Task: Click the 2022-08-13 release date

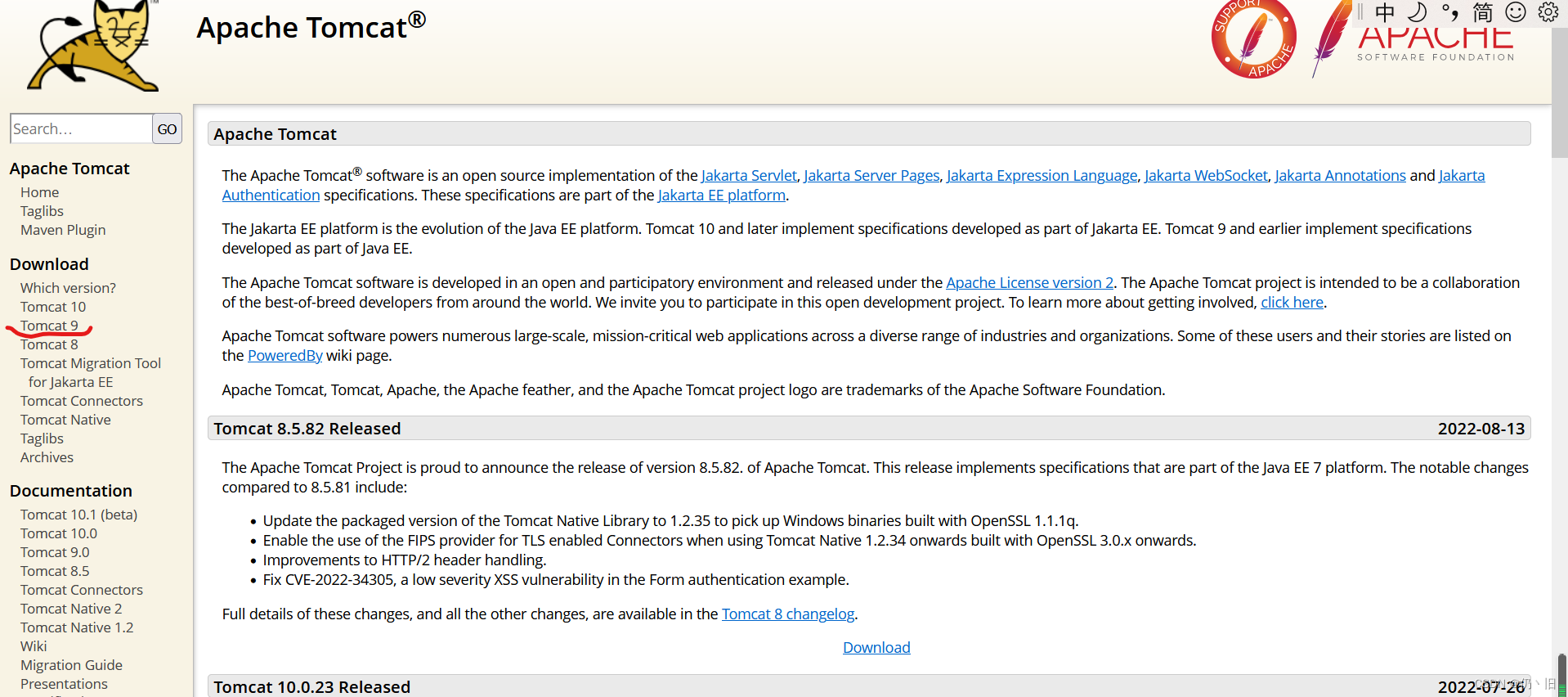Action: [x=1481, y=429]
